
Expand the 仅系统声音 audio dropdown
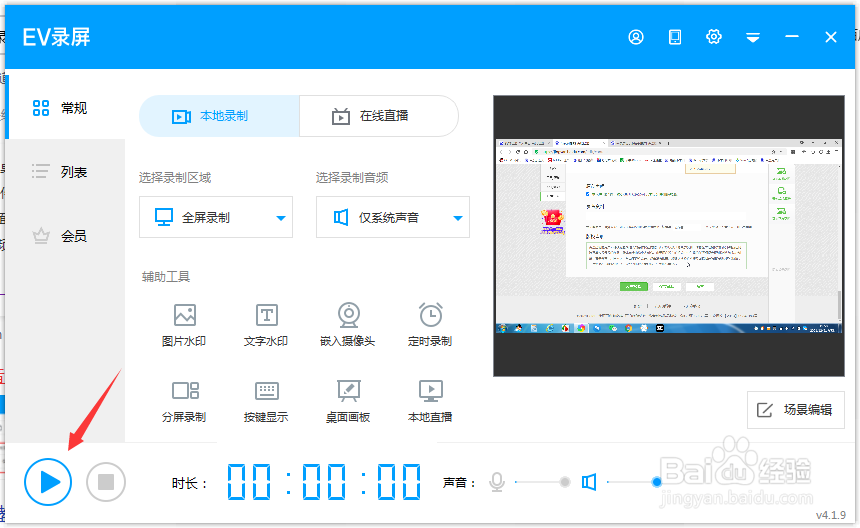tap(393, 217)
